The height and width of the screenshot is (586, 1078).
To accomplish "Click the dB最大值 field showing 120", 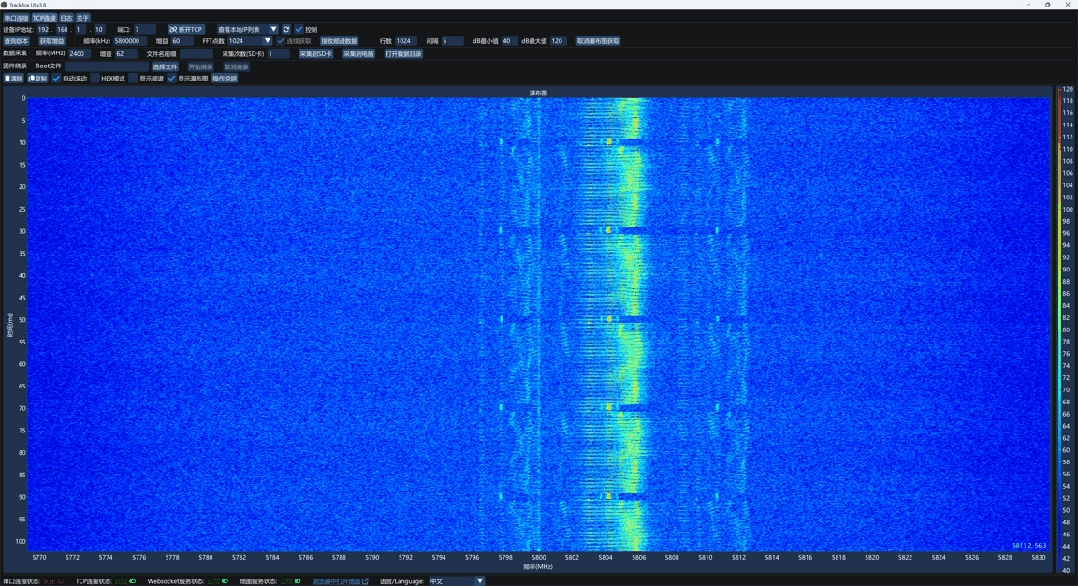I will click(558, 41).
